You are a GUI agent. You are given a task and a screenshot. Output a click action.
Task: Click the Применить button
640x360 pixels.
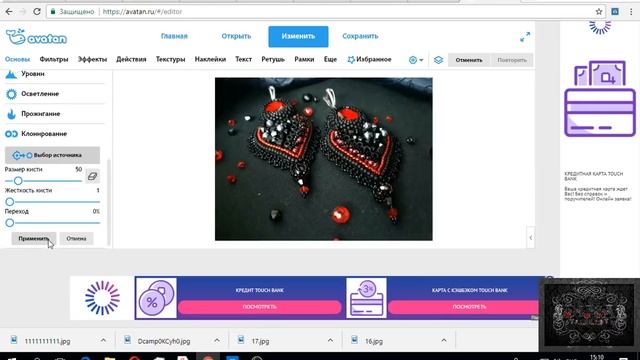pos(34,238)
